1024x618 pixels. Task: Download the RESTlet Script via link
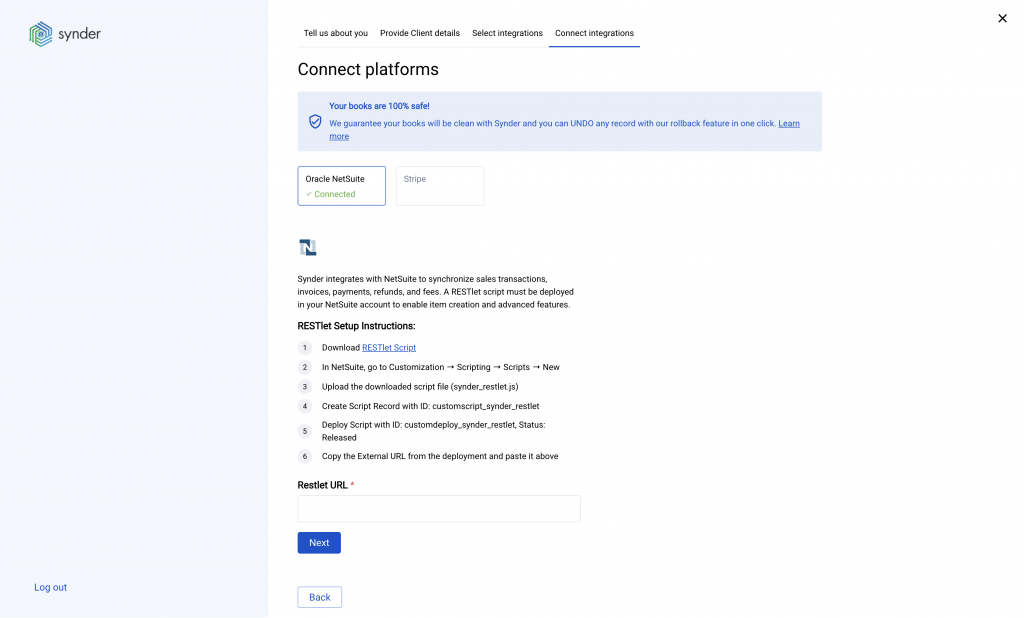[x=389, y=348]
